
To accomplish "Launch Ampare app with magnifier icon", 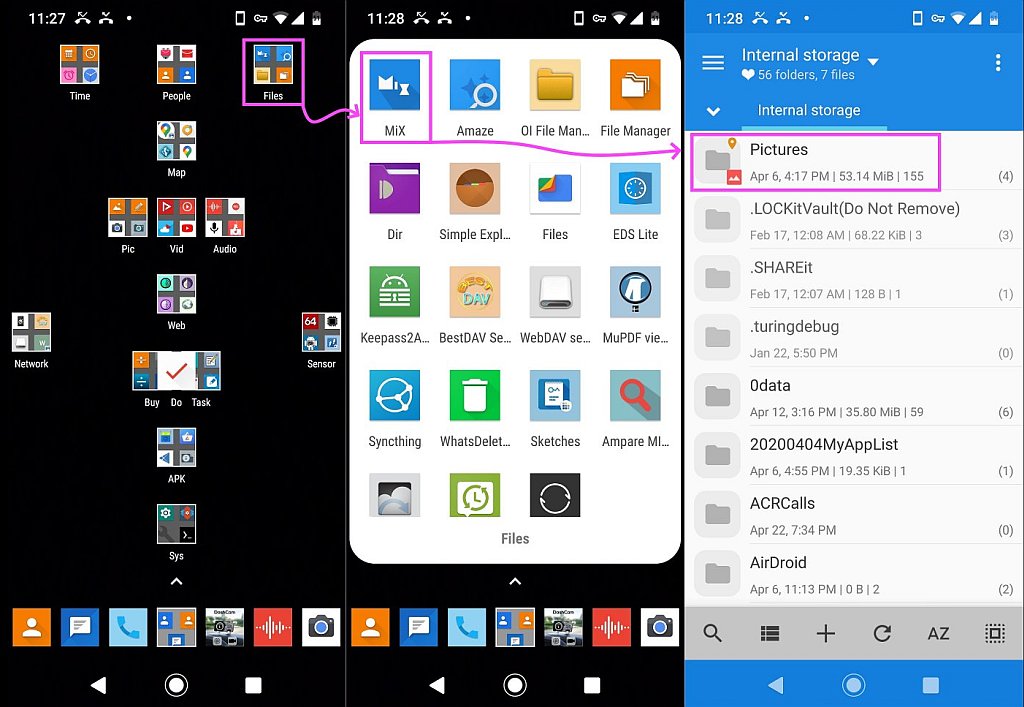I will click(x=635, y=396).
